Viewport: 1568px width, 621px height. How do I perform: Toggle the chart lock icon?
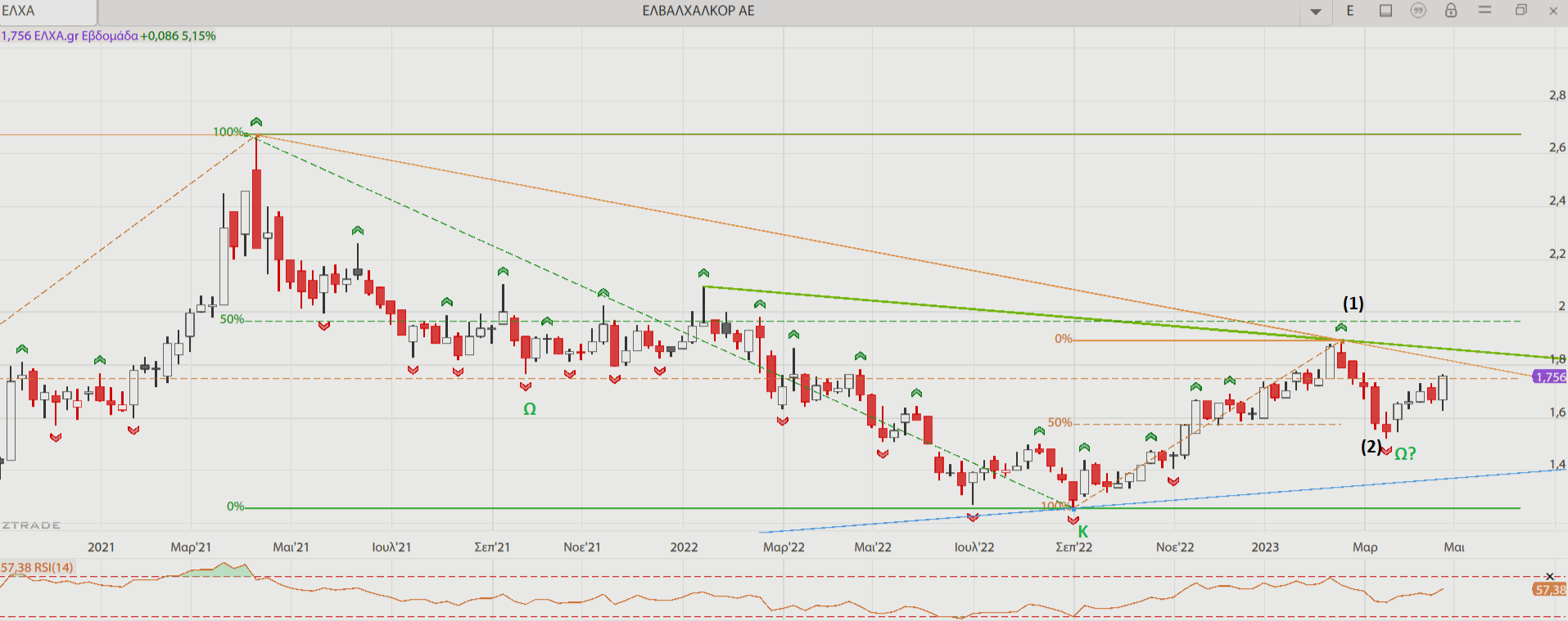1451,11
